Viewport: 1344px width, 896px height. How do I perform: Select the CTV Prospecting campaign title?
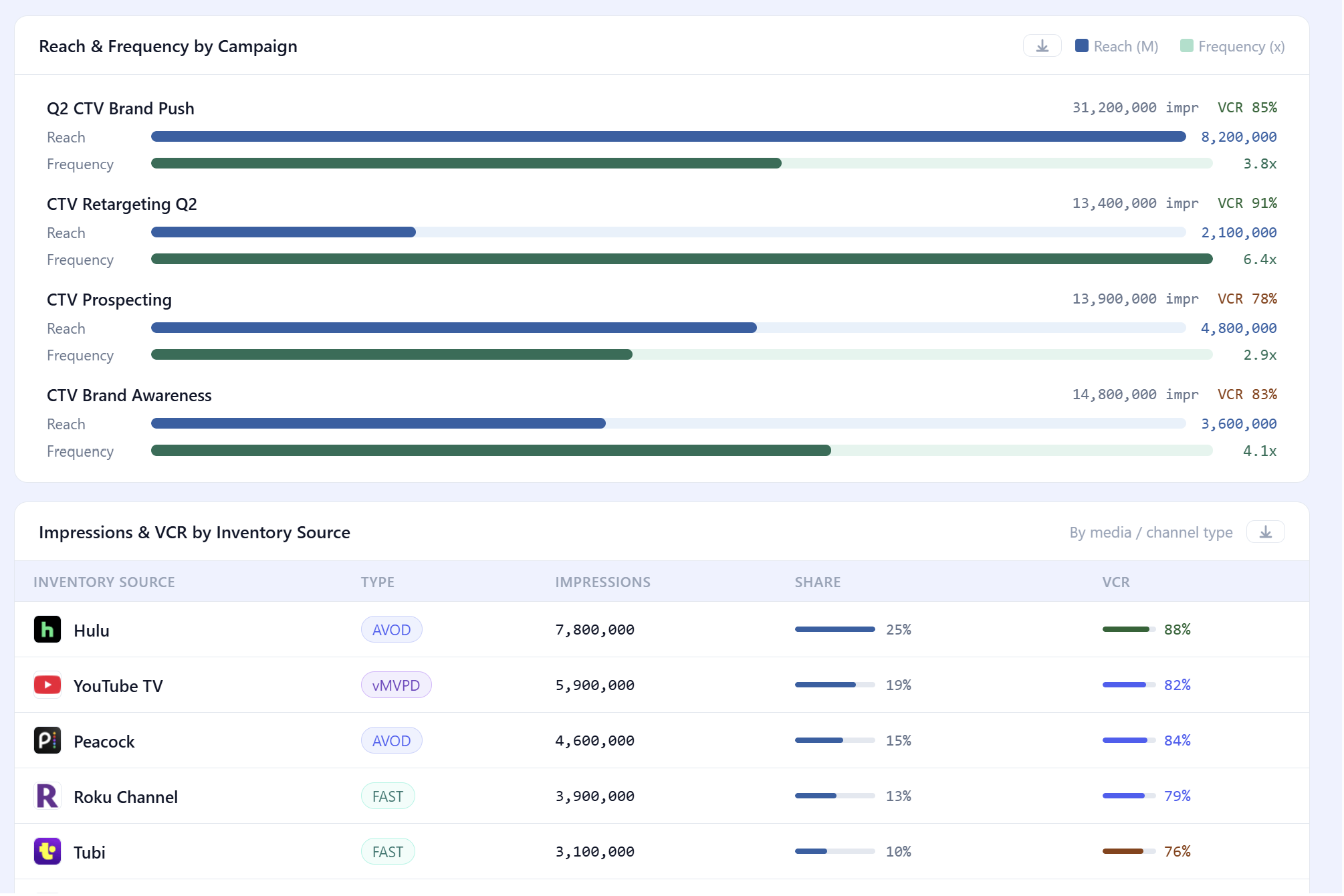[109, 300]
